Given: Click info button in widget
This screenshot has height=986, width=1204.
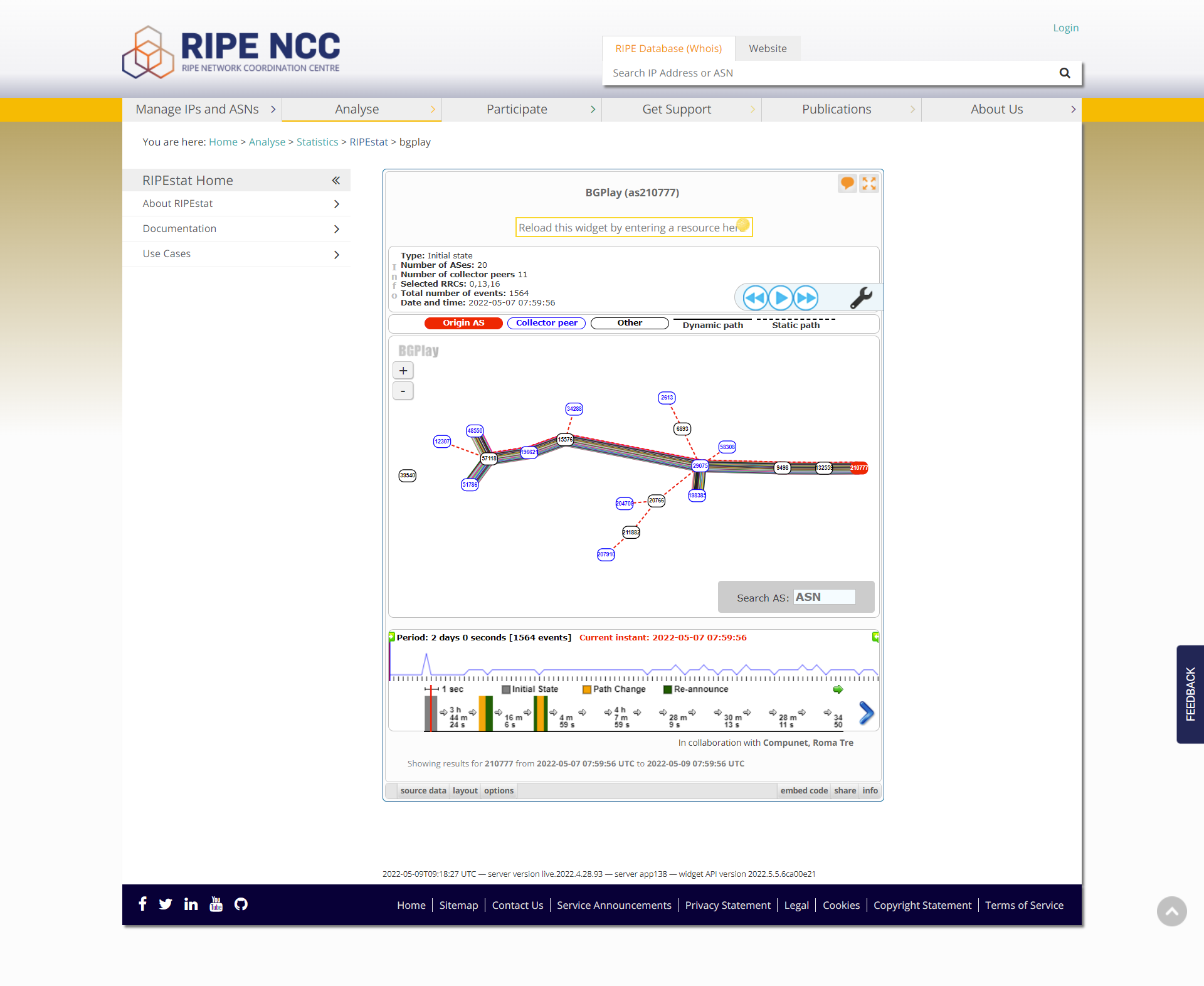Looking at the screenshot, I should point(870,790).
